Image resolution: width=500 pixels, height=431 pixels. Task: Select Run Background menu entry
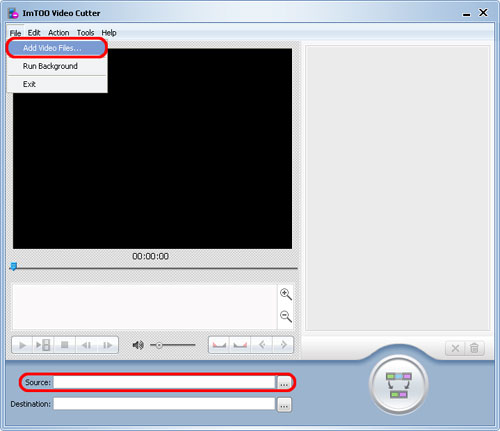(57, 66)
